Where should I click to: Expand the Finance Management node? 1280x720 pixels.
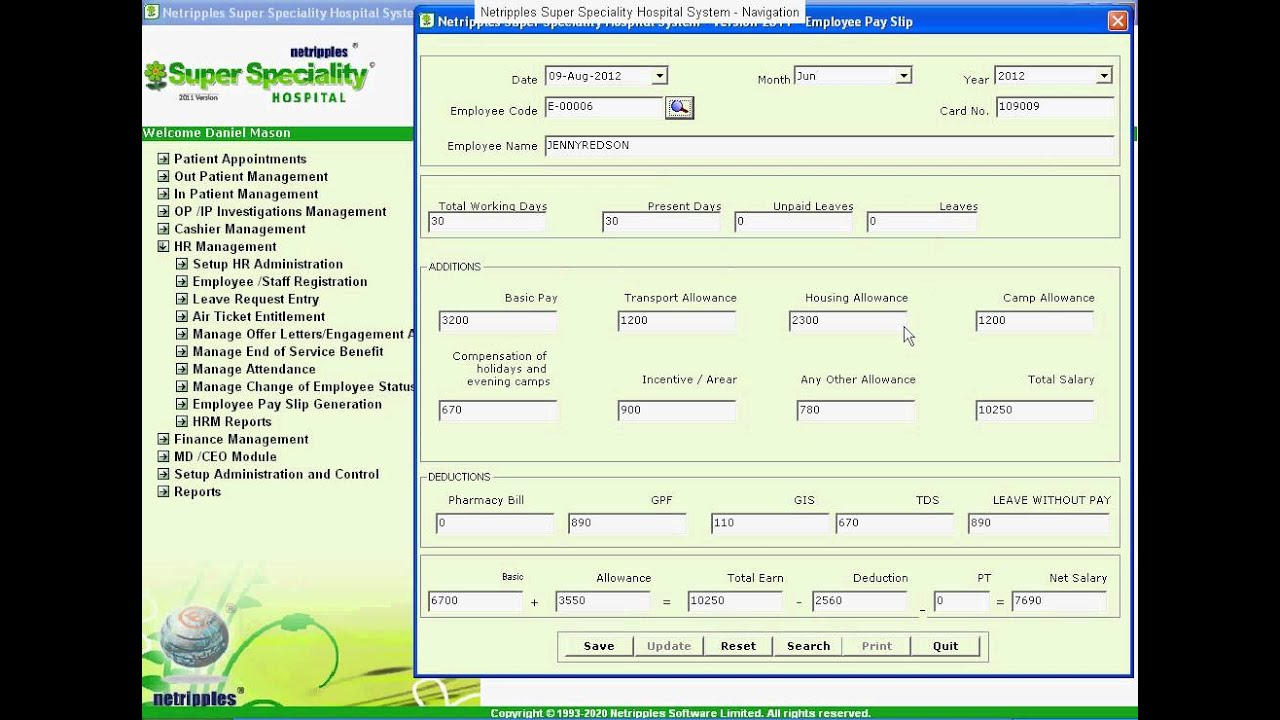click(x=163, y=439)
